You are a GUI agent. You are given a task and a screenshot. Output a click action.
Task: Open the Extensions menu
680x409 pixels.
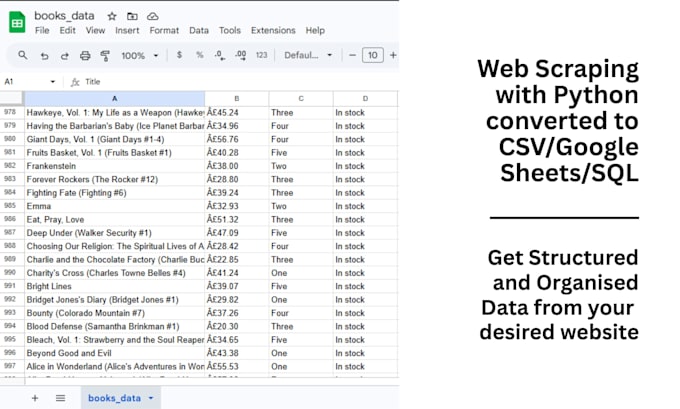coord(273,30)
